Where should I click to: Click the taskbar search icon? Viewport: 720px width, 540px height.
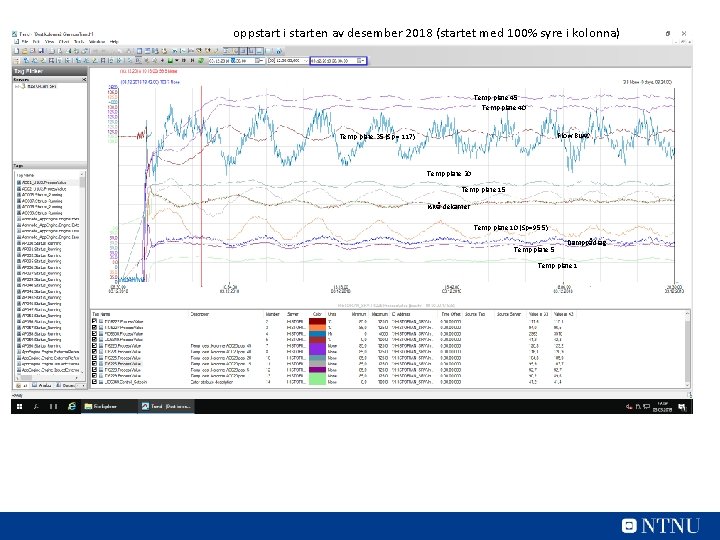coord(36,406)
